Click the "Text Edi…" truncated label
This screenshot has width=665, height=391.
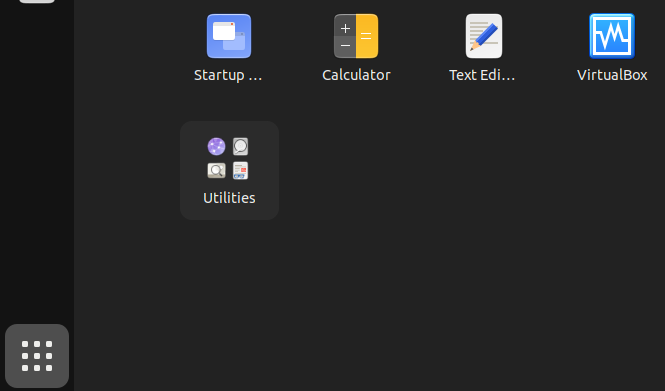(482, 75)
